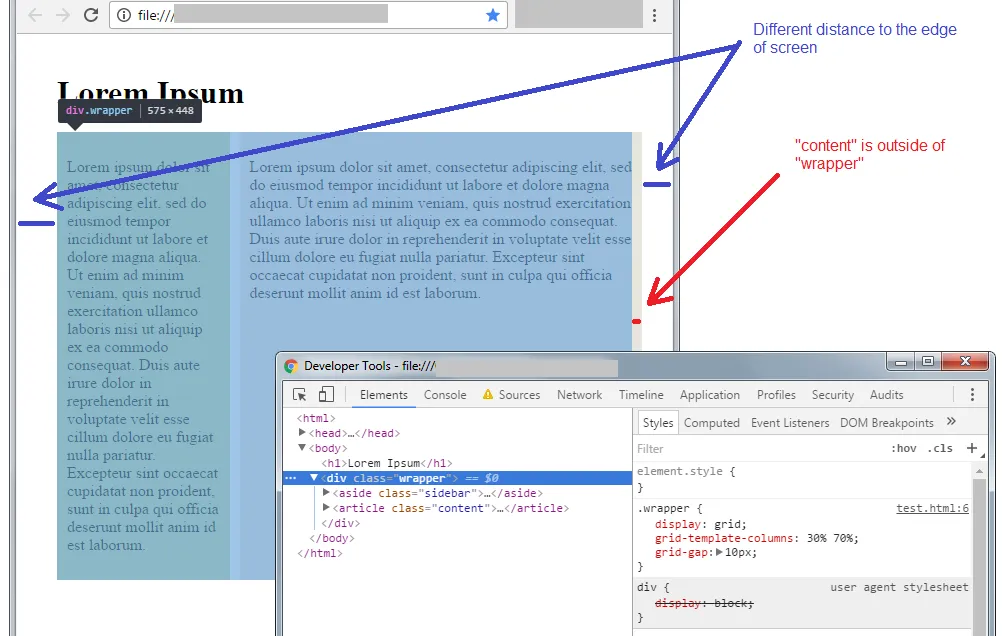
Task: Expand the head element node
Action: 302,433
